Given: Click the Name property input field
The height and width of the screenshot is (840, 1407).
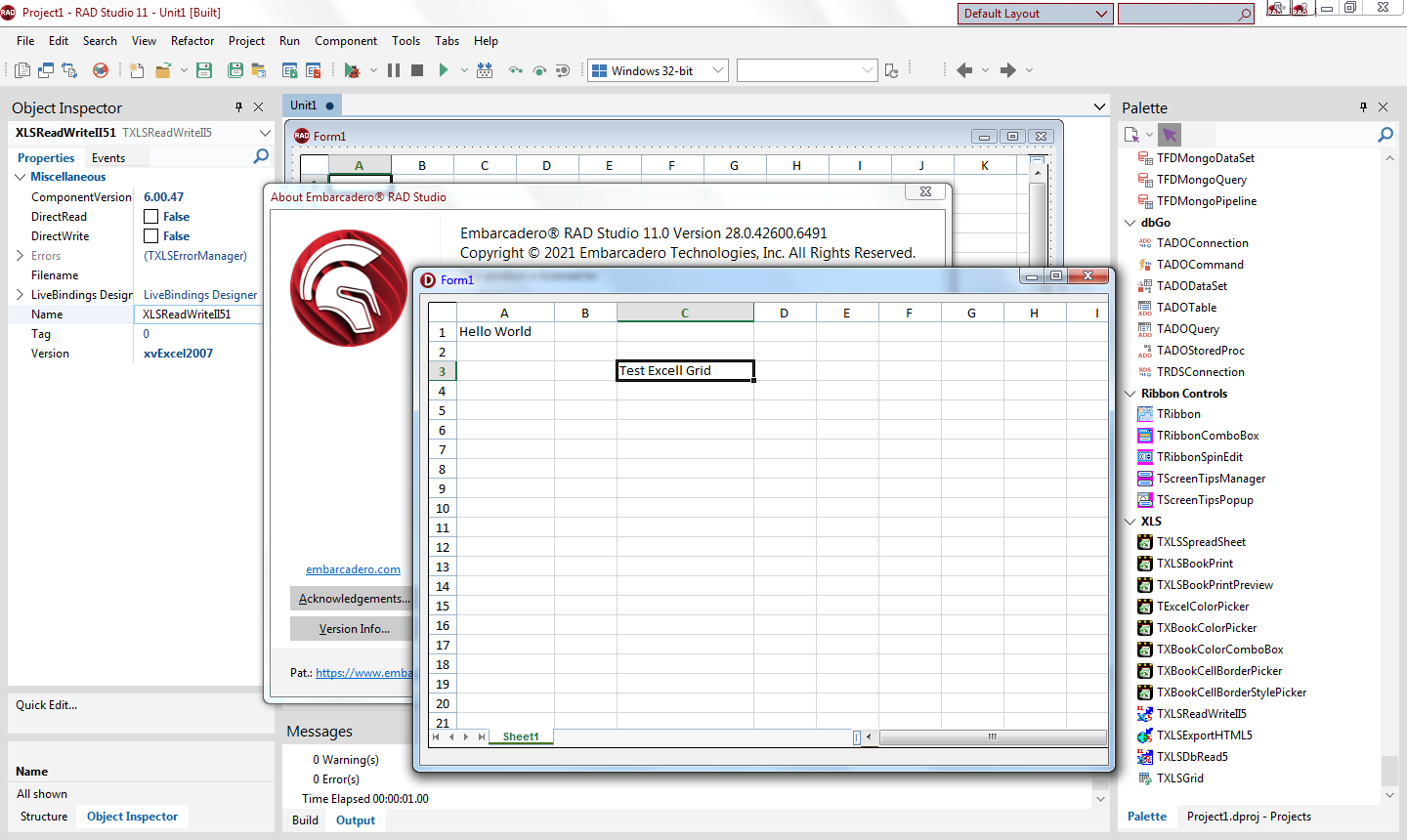Looking at the screenshot, I should click(x=198, y=315).
